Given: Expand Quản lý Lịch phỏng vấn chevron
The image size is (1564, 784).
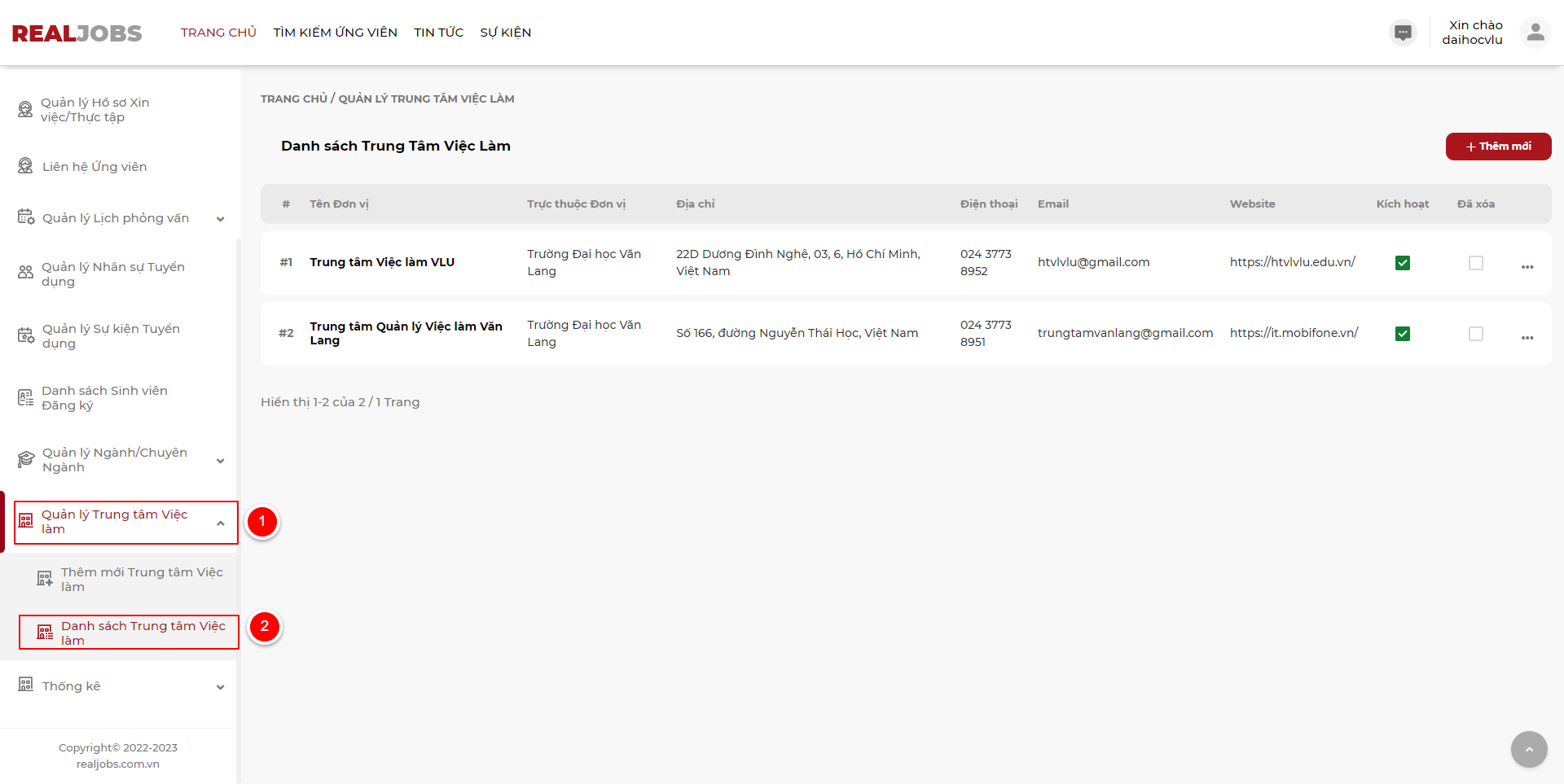Looking at the screenshot, I should 220,219.
